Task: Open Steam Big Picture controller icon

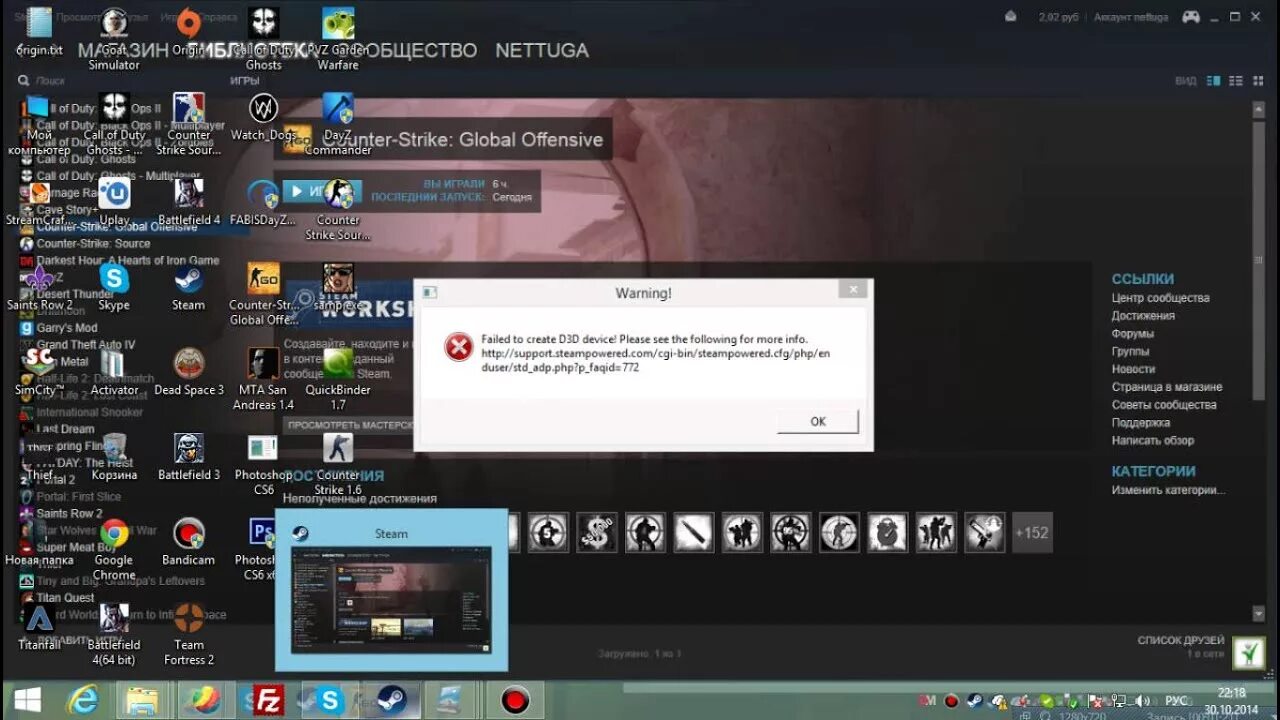Action: click(x=1191, y=17)
